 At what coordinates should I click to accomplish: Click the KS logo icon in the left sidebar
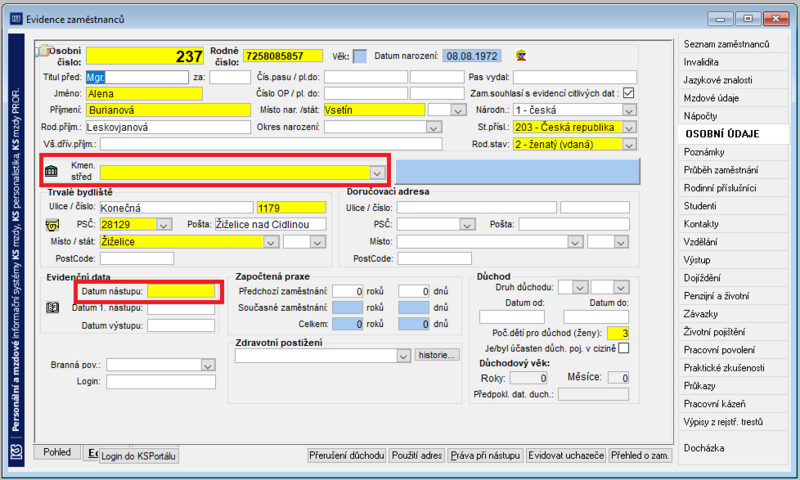click(16, 452)
